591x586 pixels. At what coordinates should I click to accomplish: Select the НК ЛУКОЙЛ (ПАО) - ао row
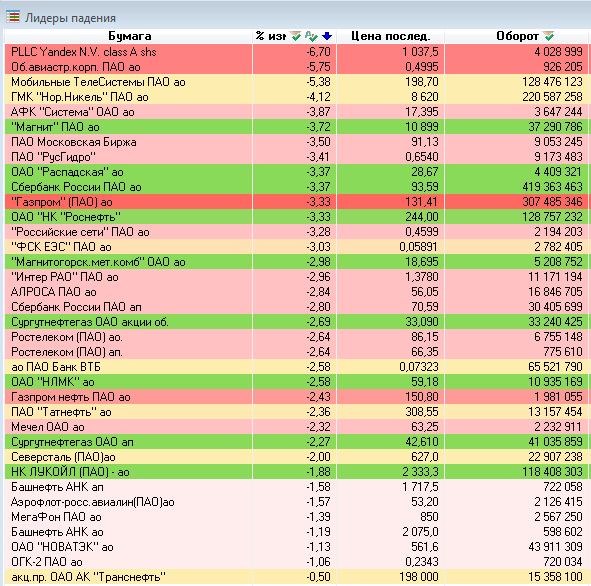tap(296, 471)
